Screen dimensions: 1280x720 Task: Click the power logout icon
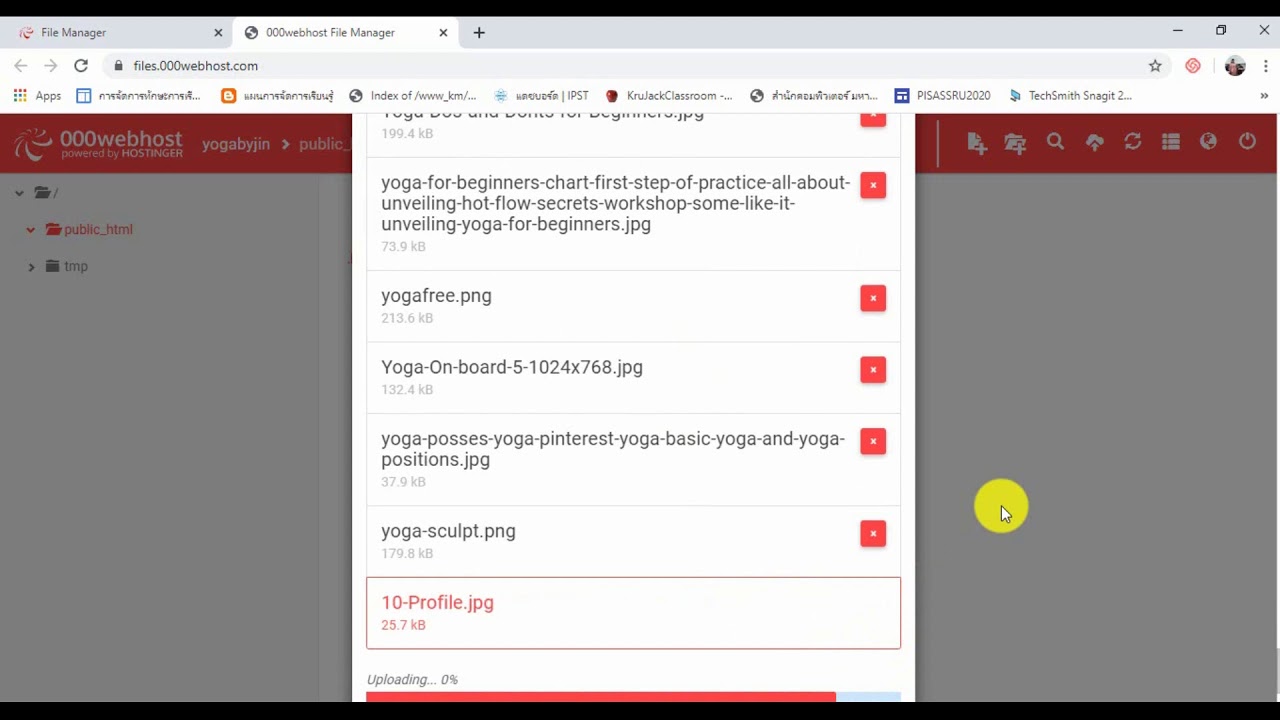click(x=1247, y=142)
